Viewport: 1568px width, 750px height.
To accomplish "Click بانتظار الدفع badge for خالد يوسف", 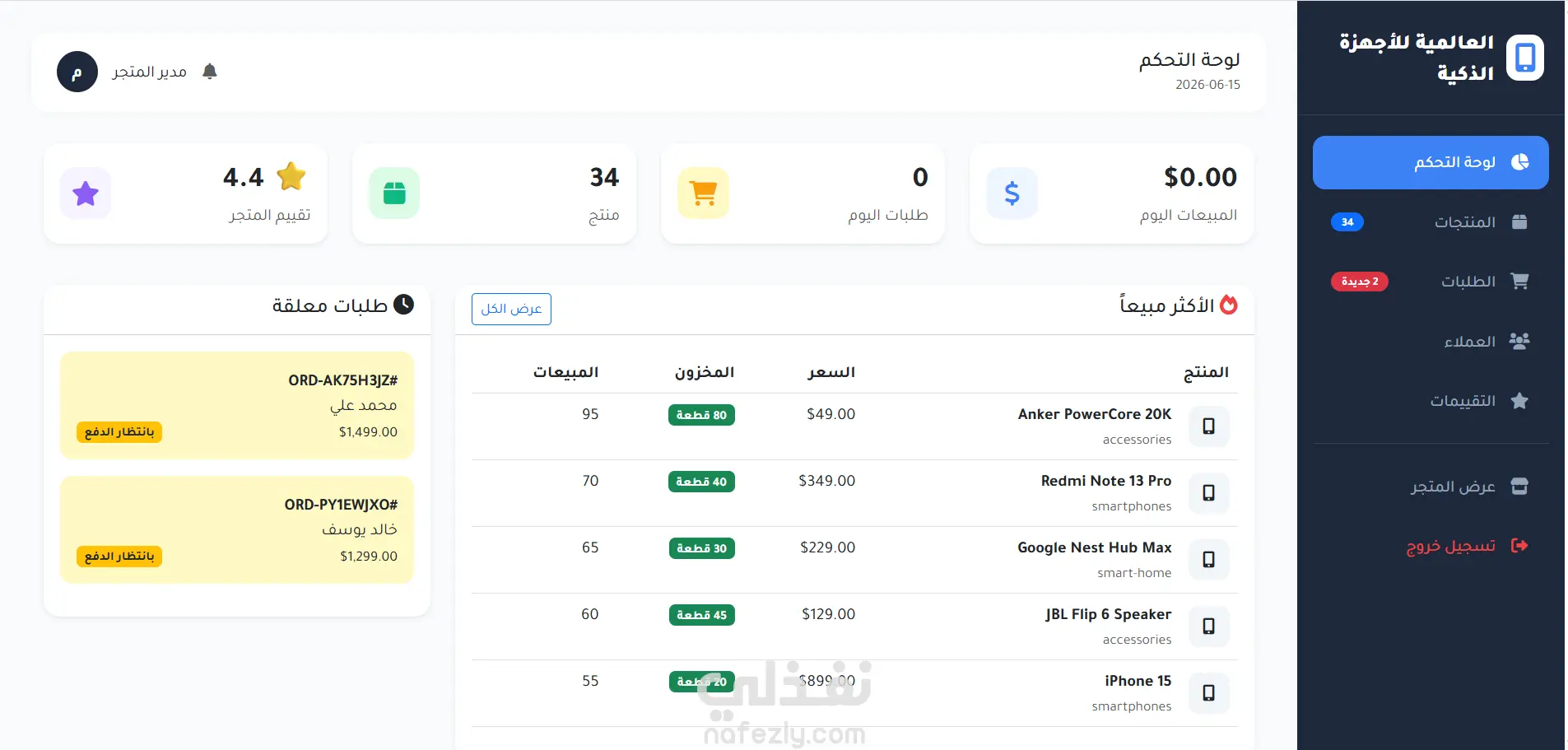I will [119, 557].
